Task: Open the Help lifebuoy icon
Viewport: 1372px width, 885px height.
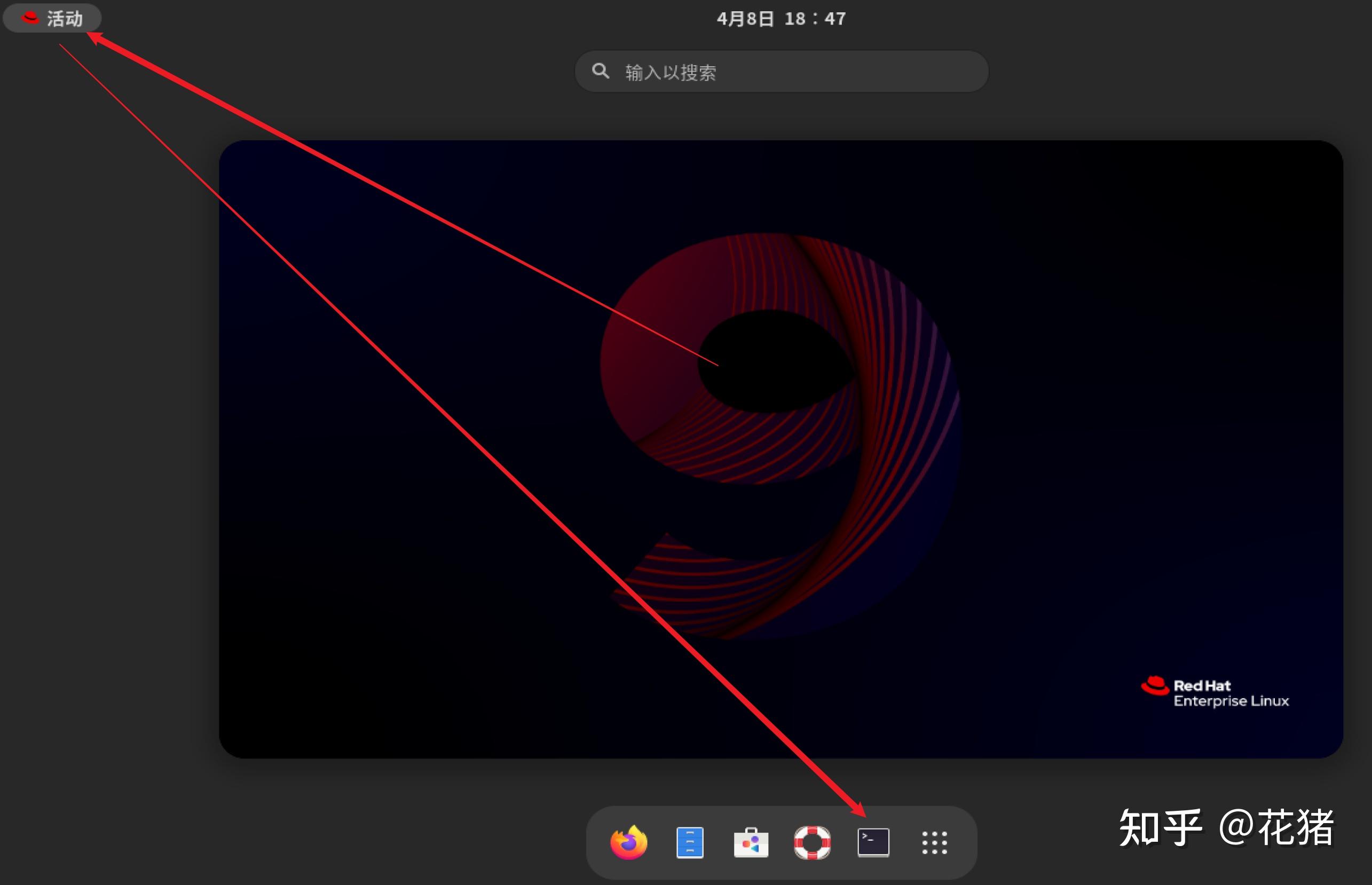Action: tap(812, 842)
